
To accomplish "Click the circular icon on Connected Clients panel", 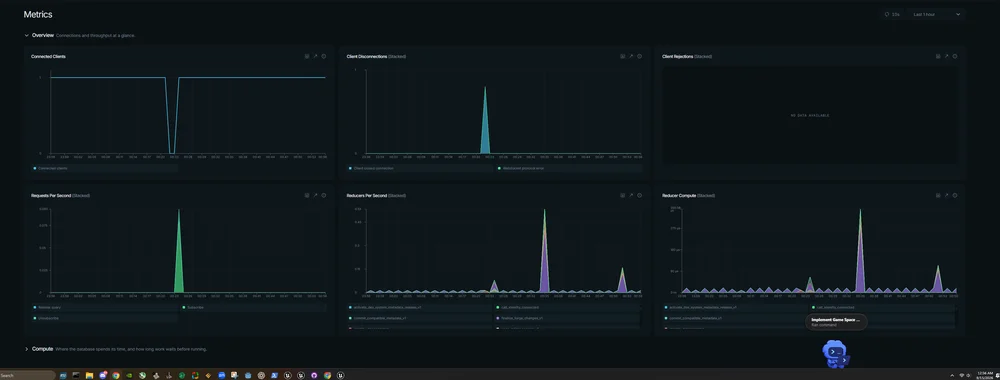I will (324, 56).
